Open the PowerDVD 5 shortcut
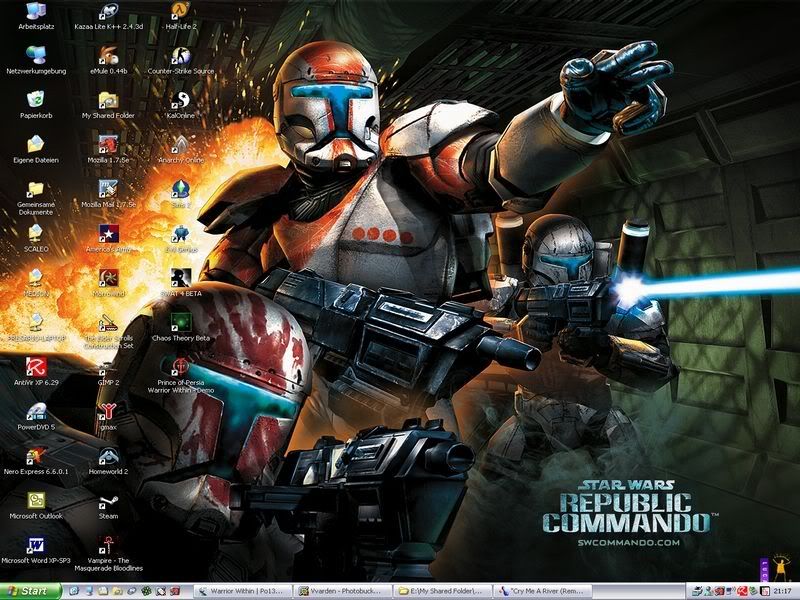 36,416
